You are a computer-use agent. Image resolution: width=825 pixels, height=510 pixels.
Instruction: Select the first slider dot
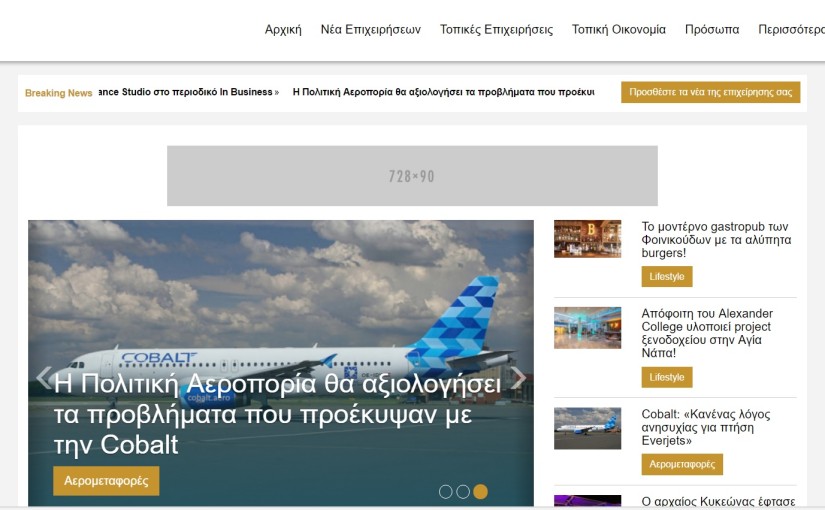(x=446, y=492)
